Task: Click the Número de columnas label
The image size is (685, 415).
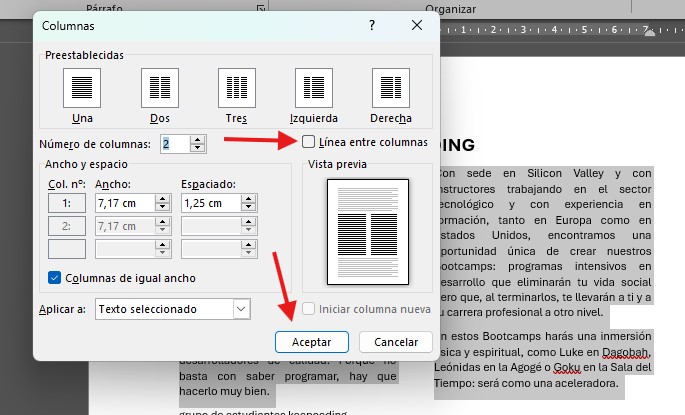Action: click(95, 144)
